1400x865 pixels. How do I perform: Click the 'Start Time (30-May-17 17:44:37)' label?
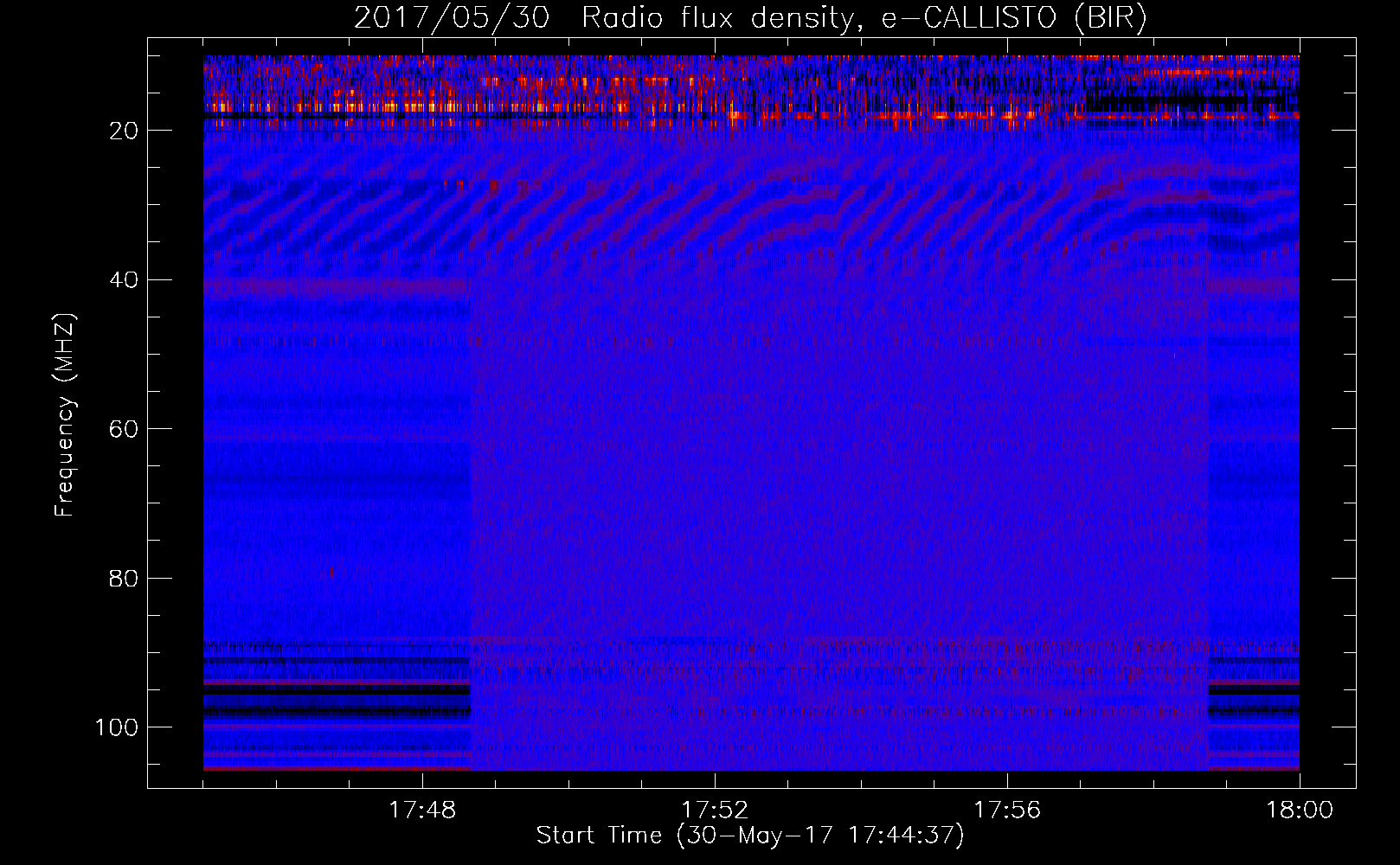[750, 836]
